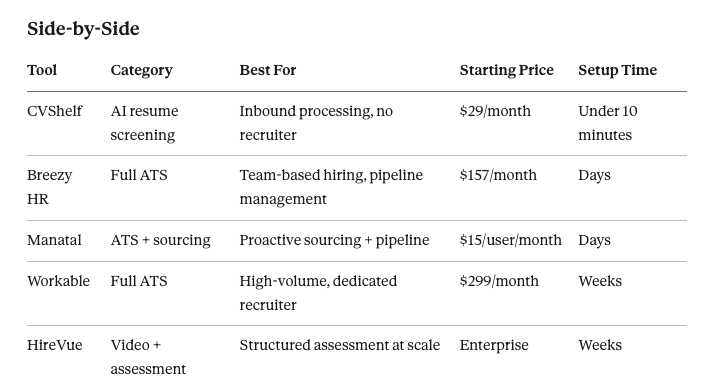Click the $299/month price cell

499,281
